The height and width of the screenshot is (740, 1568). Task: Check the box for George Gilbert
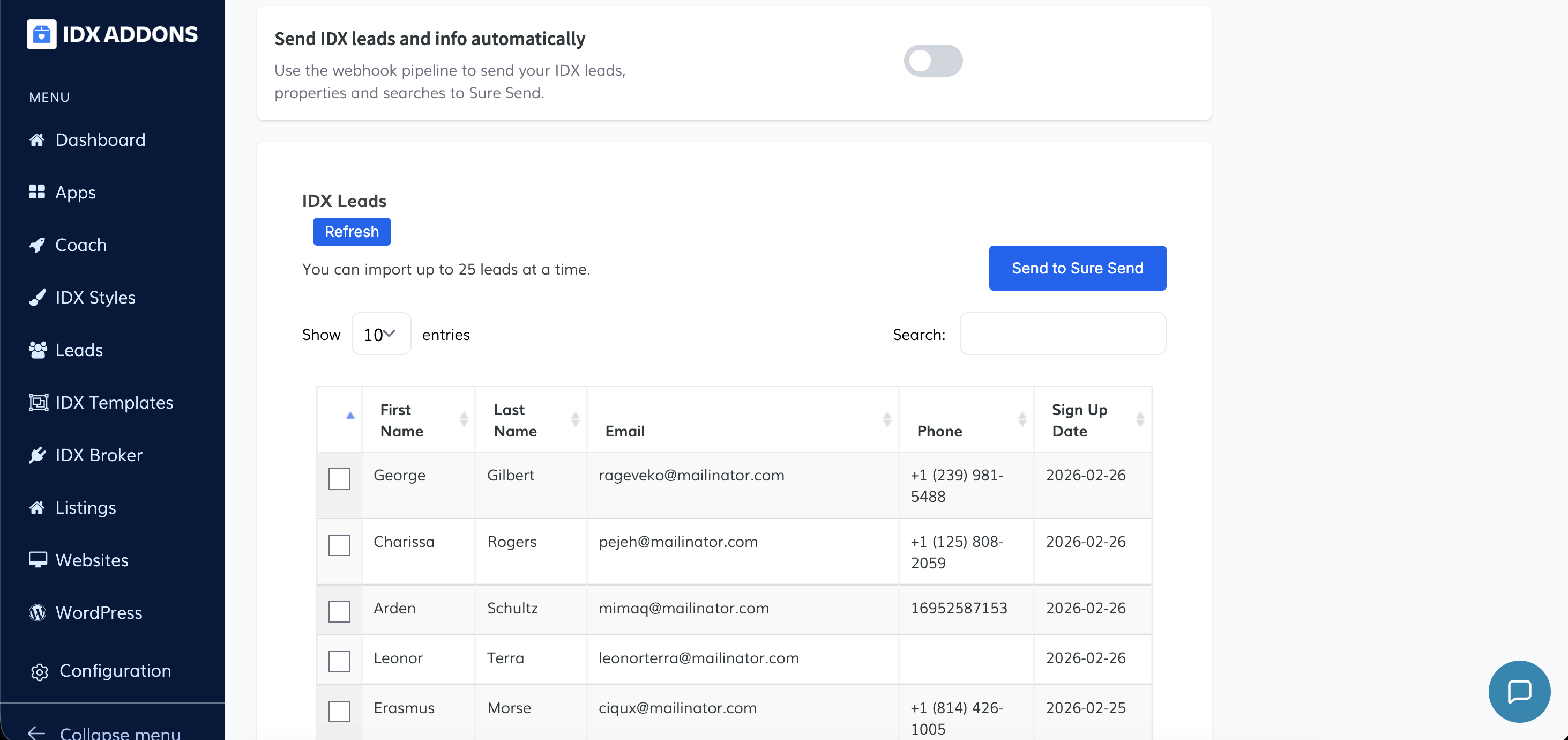tap(339, 479)
